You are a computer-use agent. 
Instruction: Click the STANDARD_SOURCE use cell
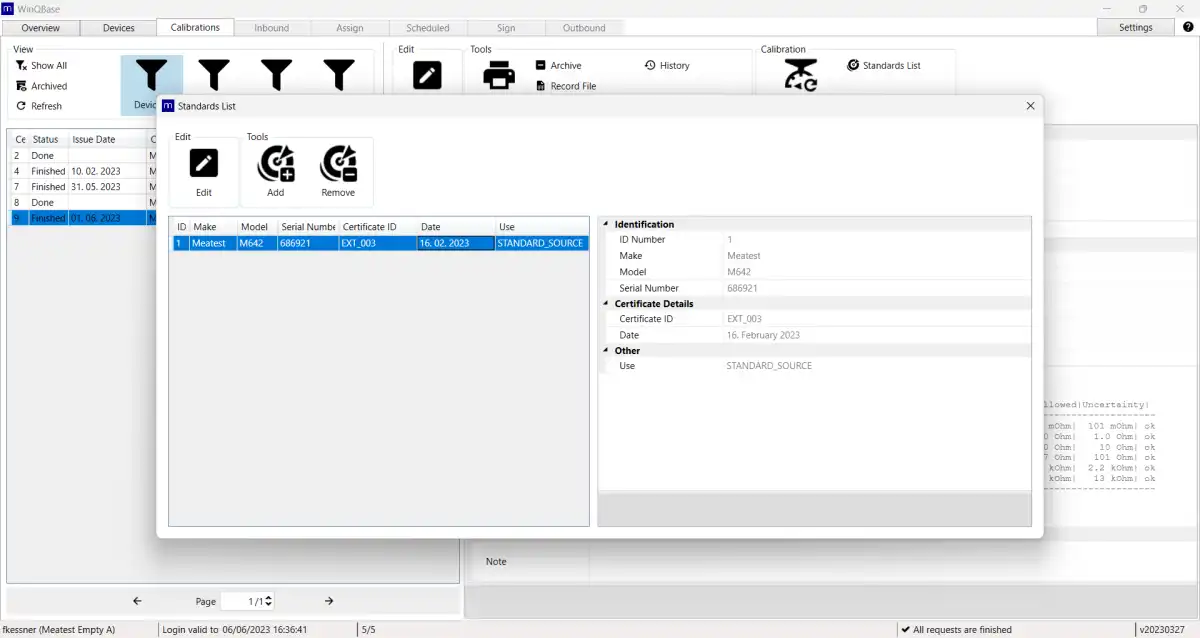click(541, 243)
